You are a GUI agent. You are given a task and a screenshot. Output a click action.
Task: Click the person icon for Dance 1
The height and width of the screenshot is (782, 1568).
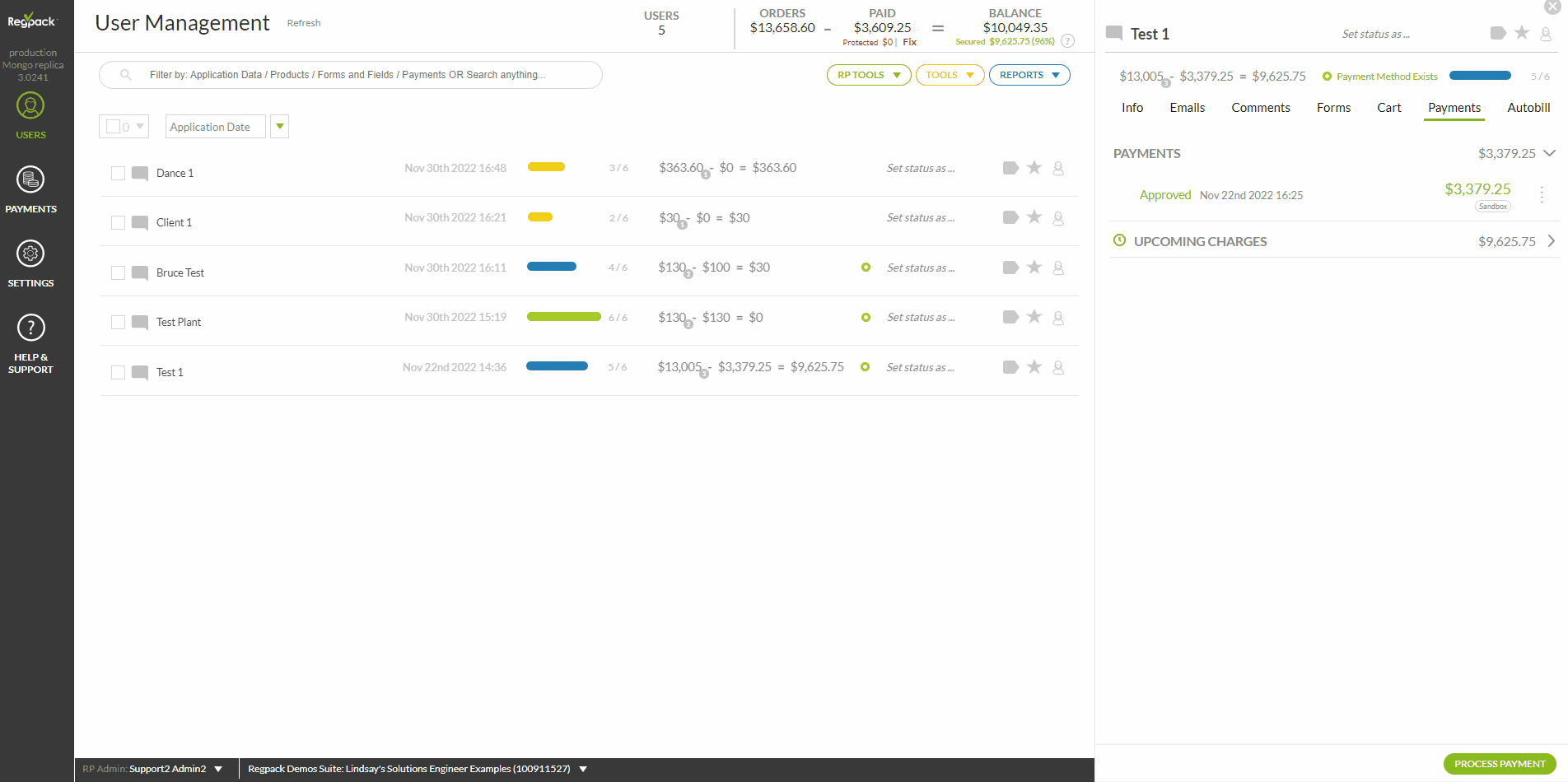(1058, 168)
